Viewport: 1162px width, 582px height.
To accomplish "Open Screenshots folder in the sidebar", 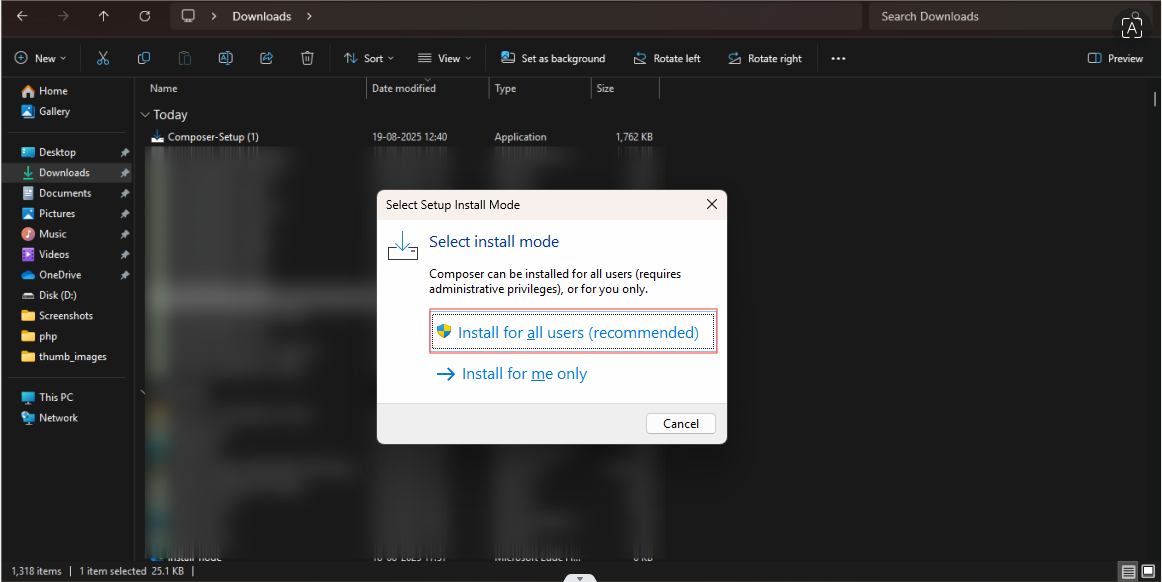I will [67, 315].
